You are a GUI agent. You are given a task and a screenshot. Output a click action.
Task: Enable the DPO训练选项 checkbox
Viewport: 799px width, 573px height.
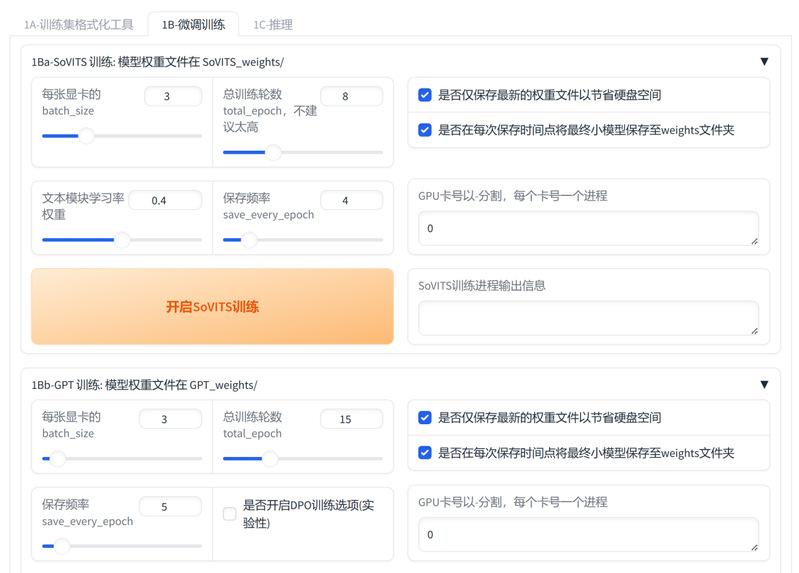(230, 514)
